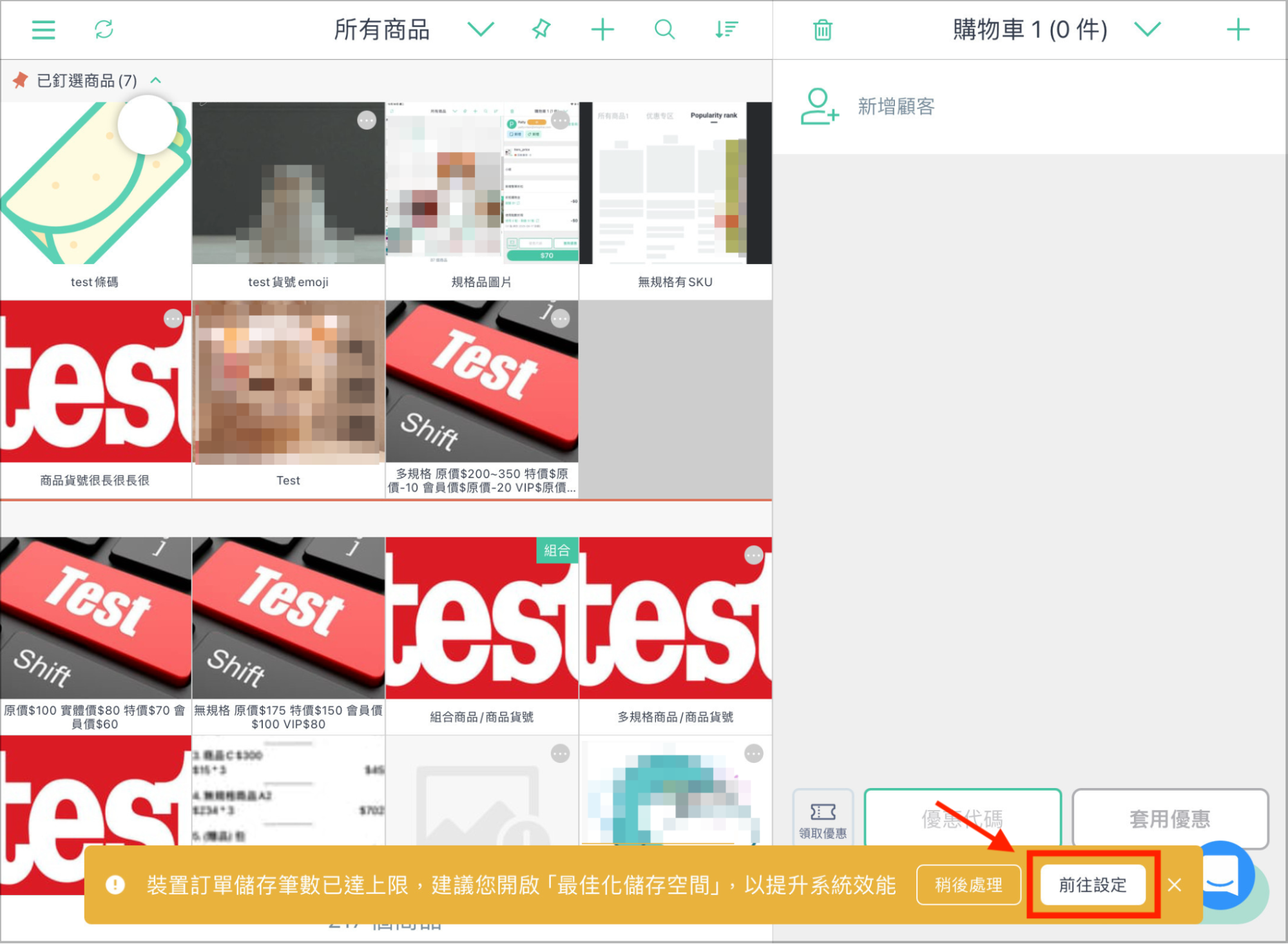Click the 新增顧客 add customer icon
Viewport: 1288px width, 944px height.
click(820, 106)
